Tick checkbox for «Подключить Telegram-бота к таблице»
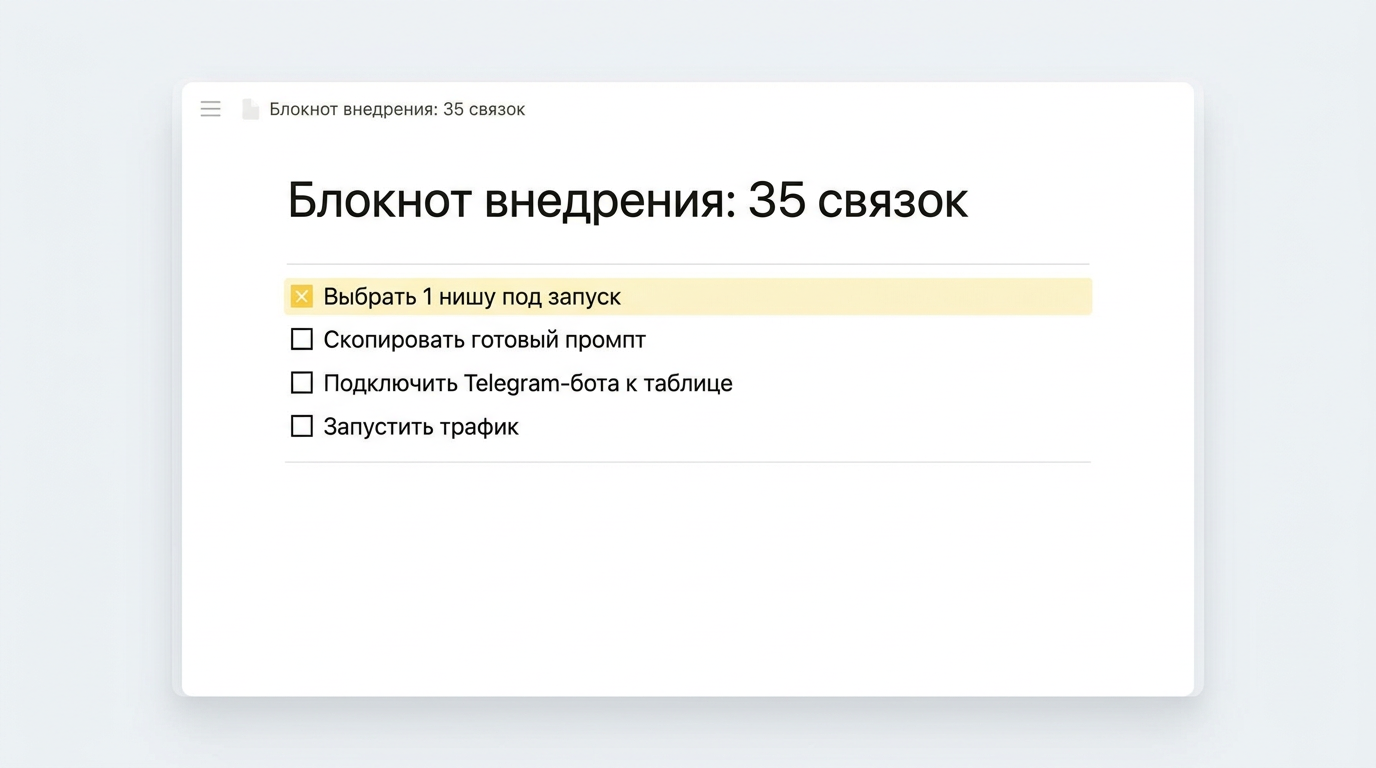Viewport: 1376px width, 768px height. coord(302,383)
